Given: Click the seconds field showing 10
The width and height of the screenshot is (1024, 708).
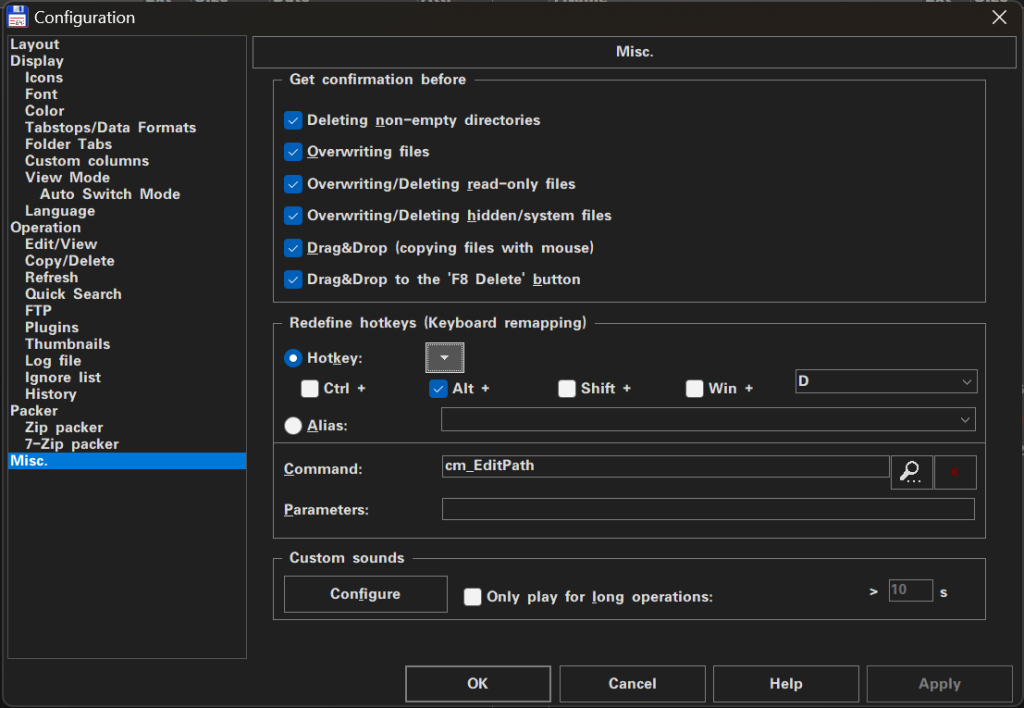Looking at the screenshot, I should 910,590.
